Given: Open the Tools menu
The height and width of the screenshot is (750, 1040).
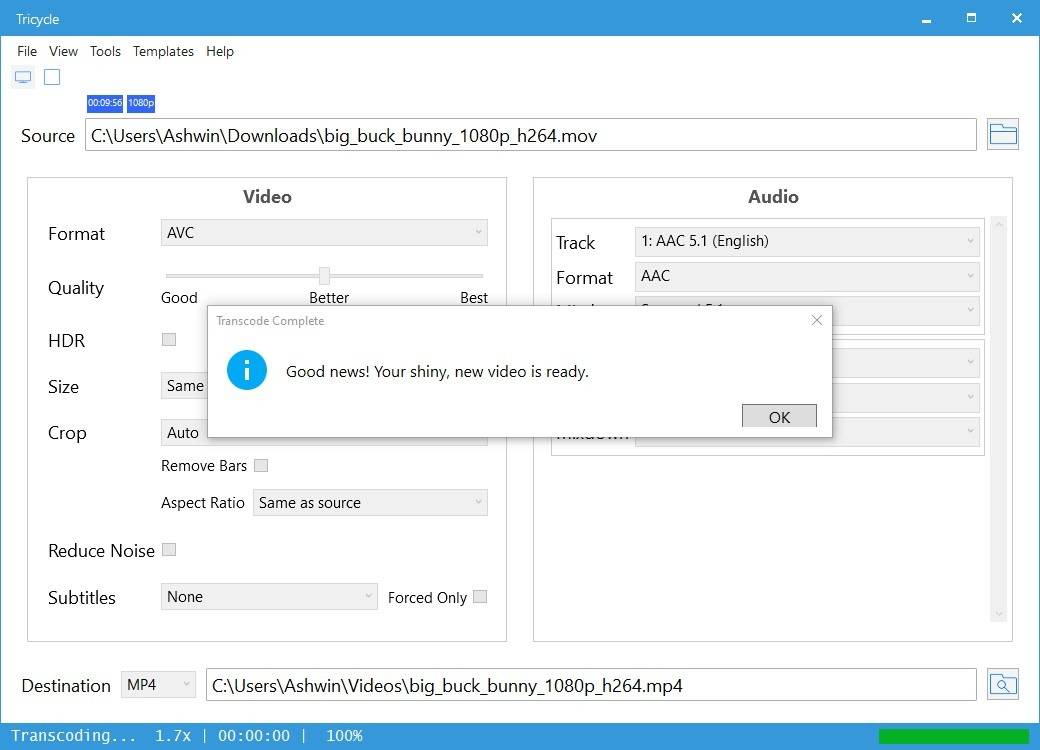Looking at the screenshot, I should [105, 51].
